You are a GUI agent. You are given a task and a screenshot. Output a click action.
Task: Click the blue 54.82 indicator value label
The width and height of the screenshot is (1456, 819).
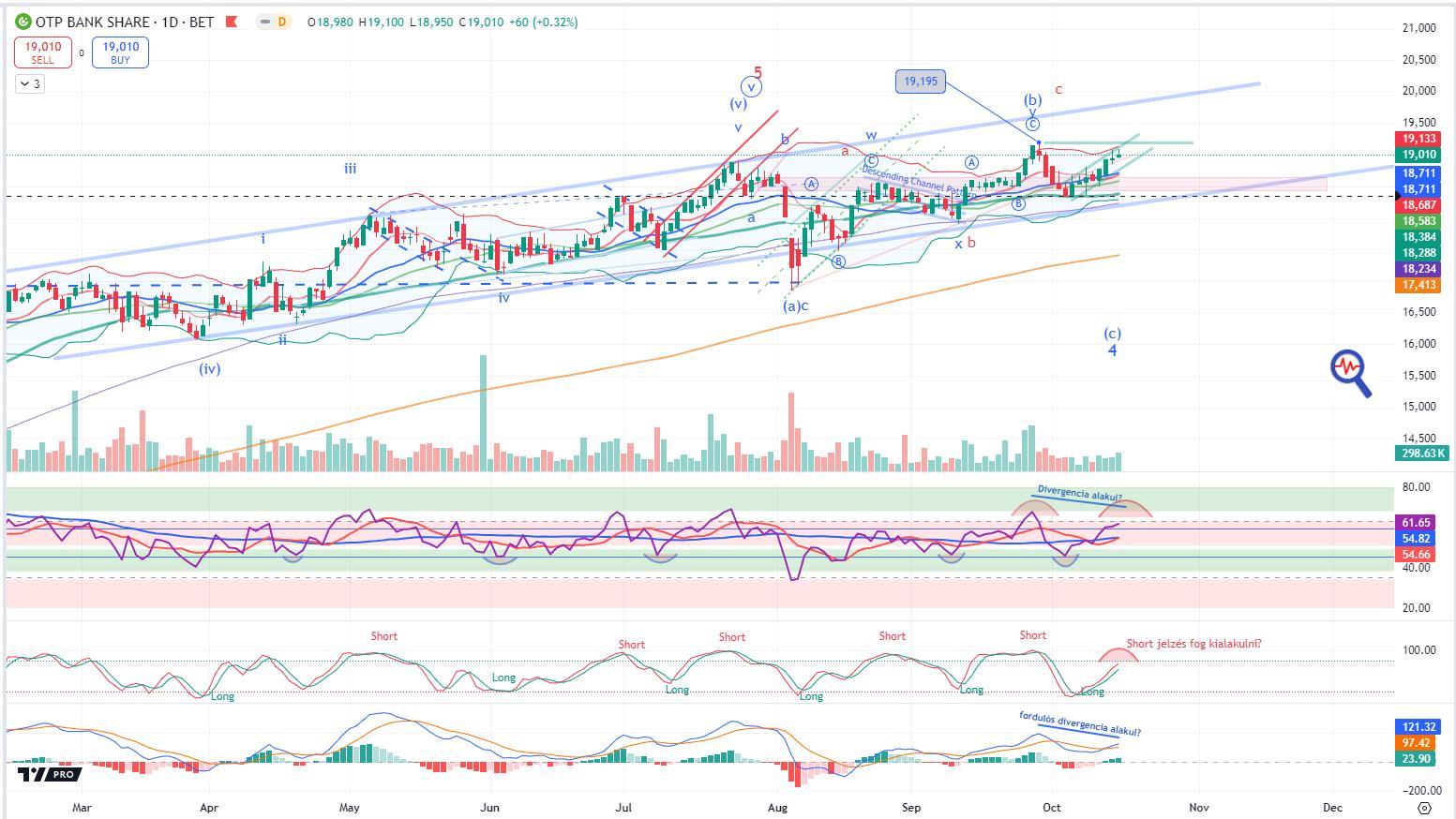coord(1416,539)
